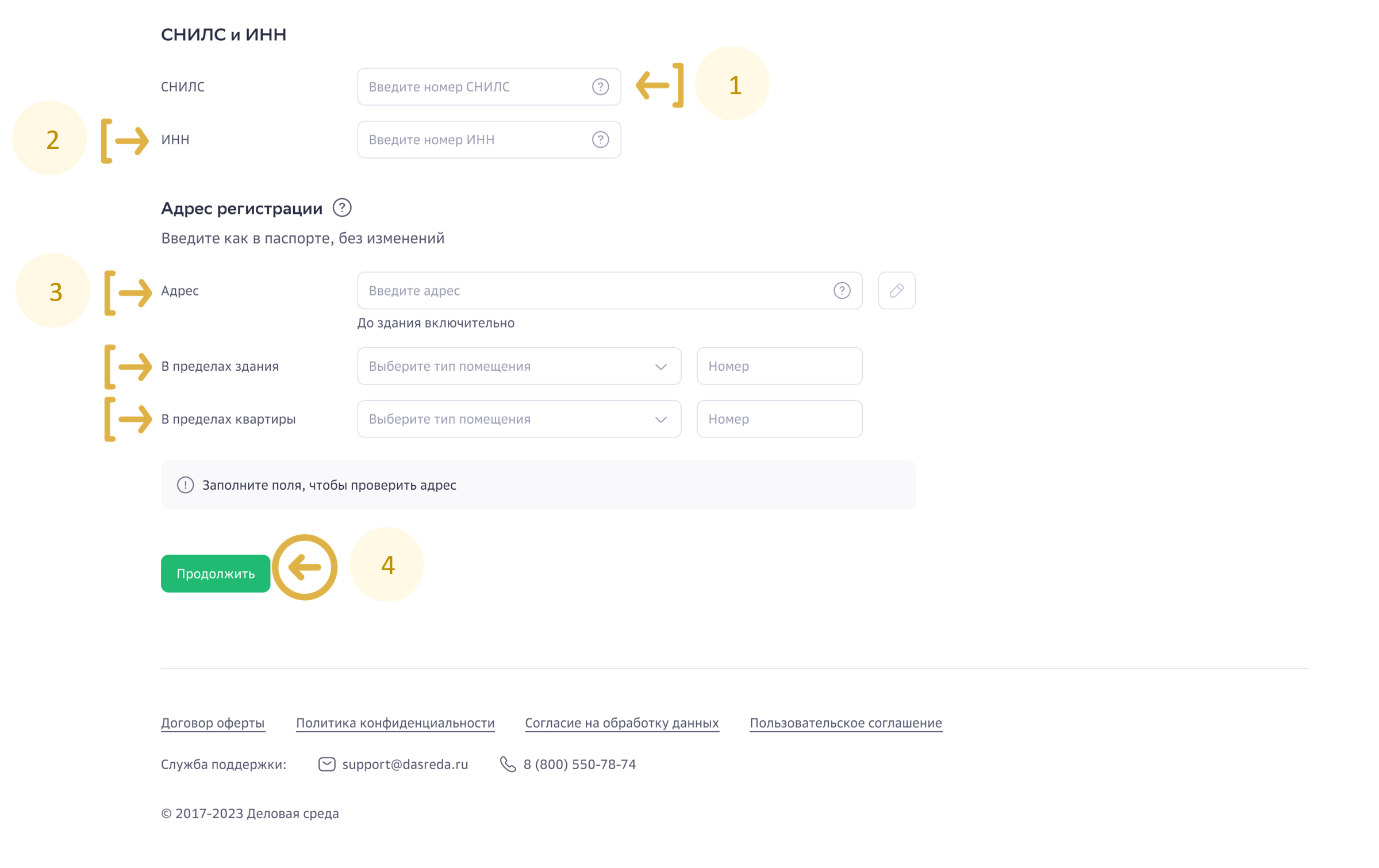This screenshot has height=868, width=1379.
Task: Open Политика конфиденциальности link
Action: tap(395, 723)
